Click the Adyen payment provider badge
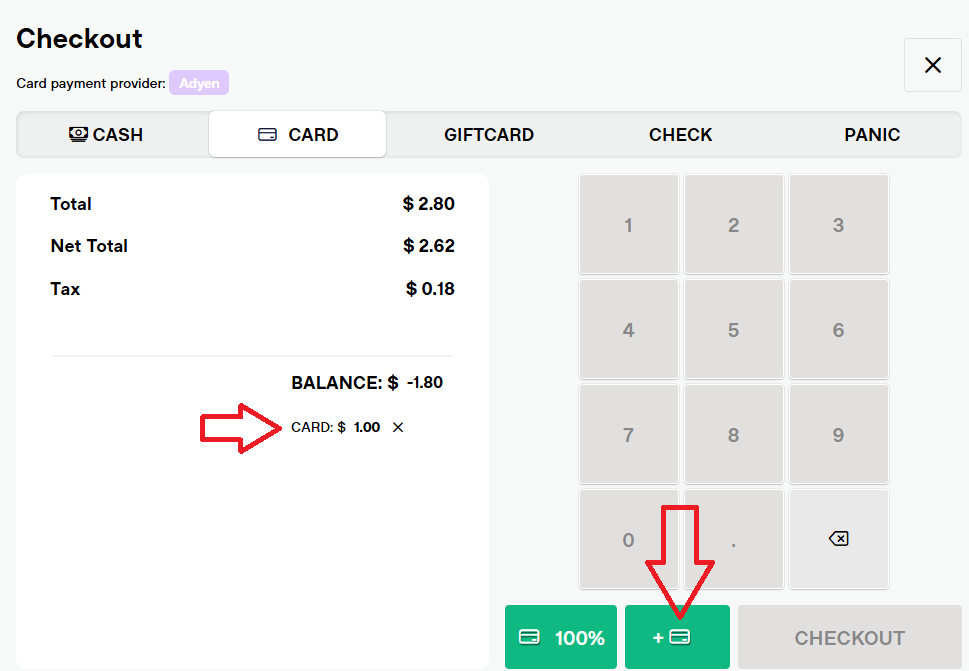The width and height of the screenshot is (969, 671). click(x=199, y=83)
